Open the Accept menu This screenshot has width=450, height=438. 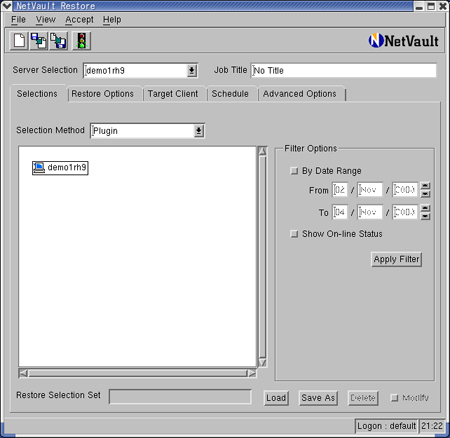[x=79, y=20]
